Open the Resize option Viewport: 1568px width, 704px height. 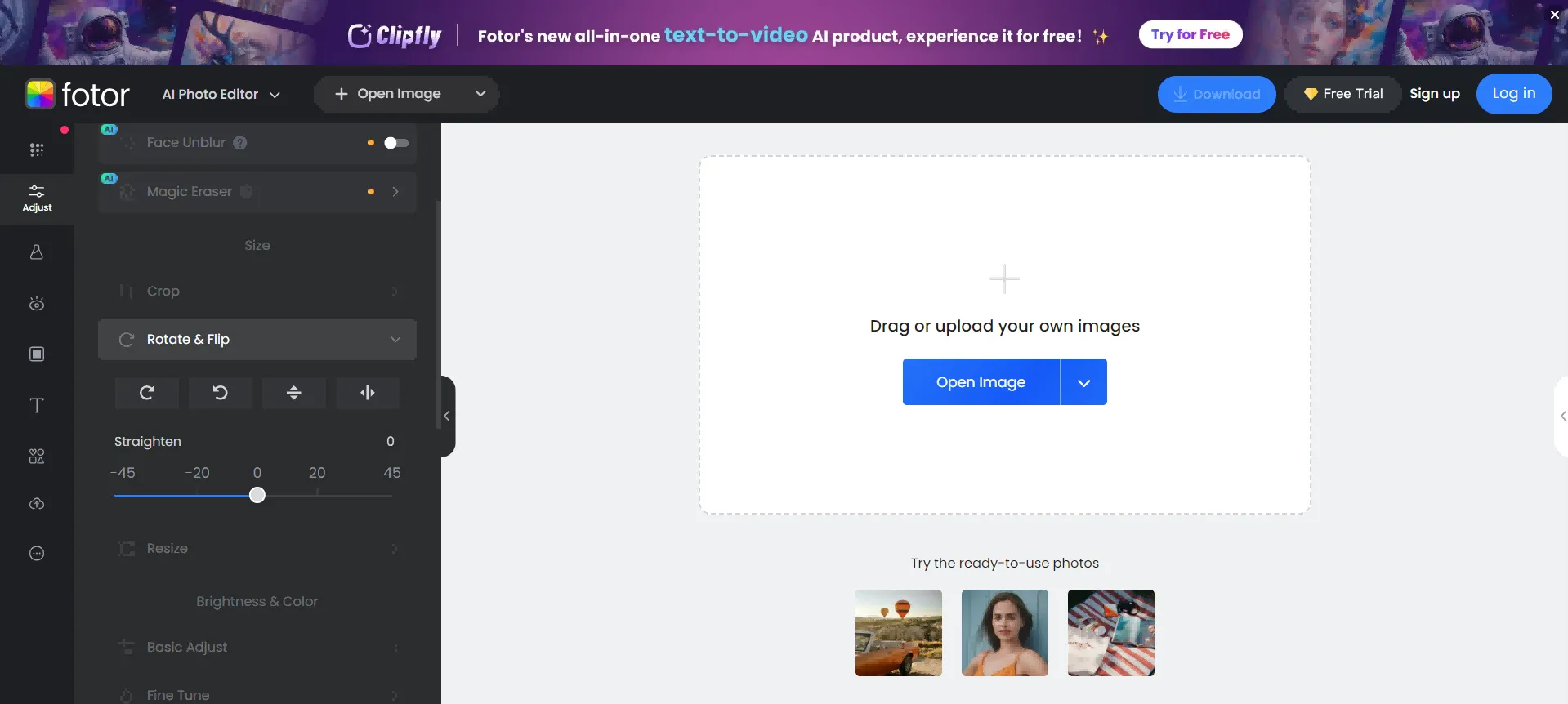coord(257,549)
